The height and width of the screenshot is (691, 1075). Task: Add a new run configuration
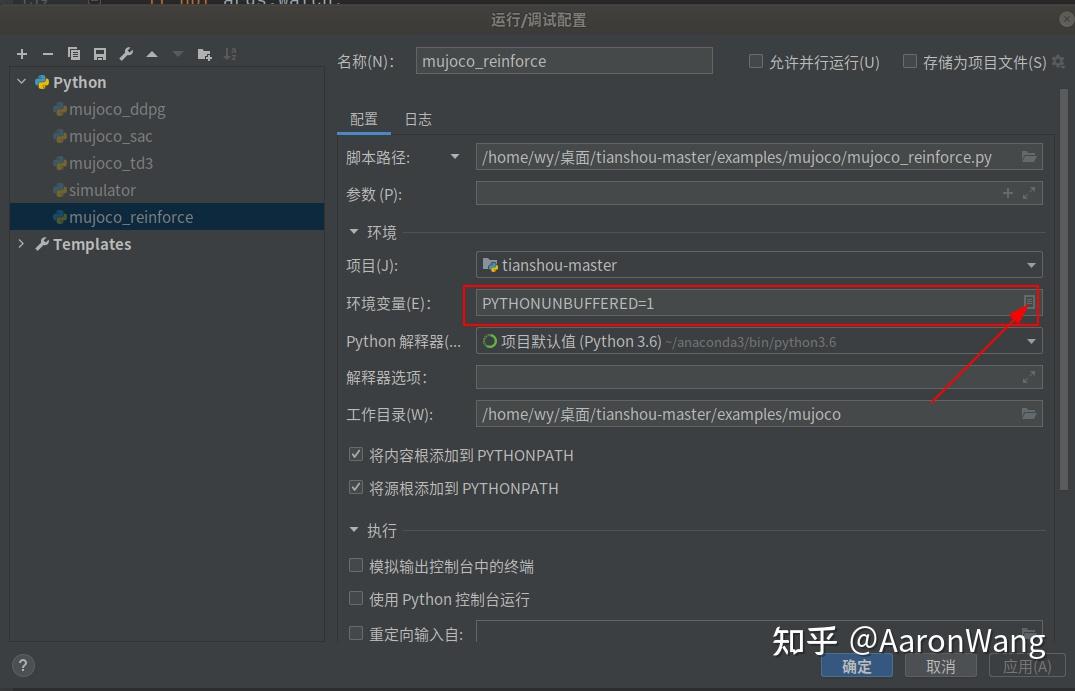point(22,53)
